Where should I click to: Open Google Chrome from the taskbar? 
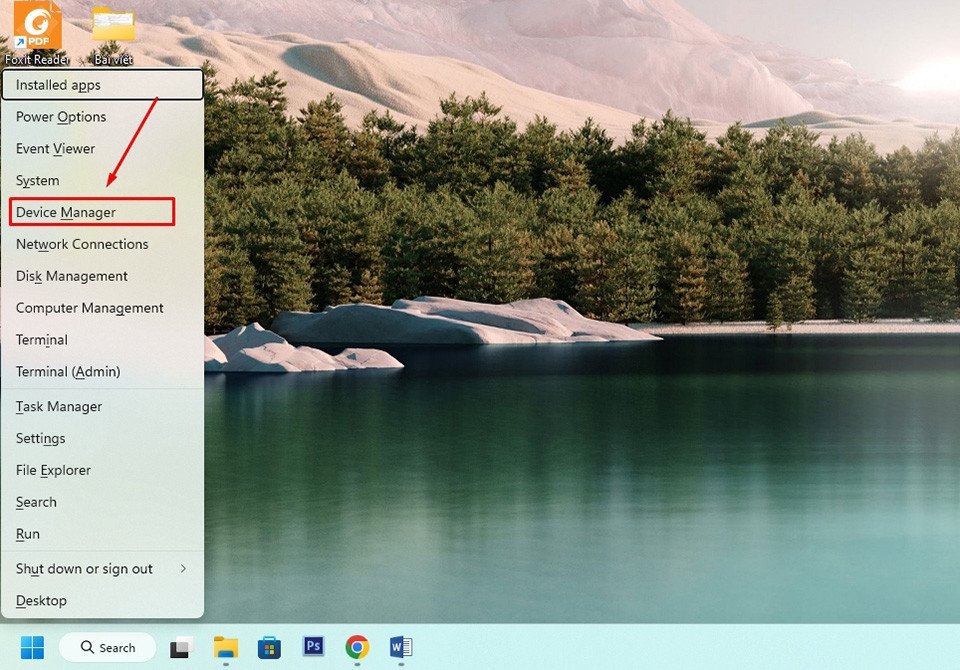pos(357,647)
